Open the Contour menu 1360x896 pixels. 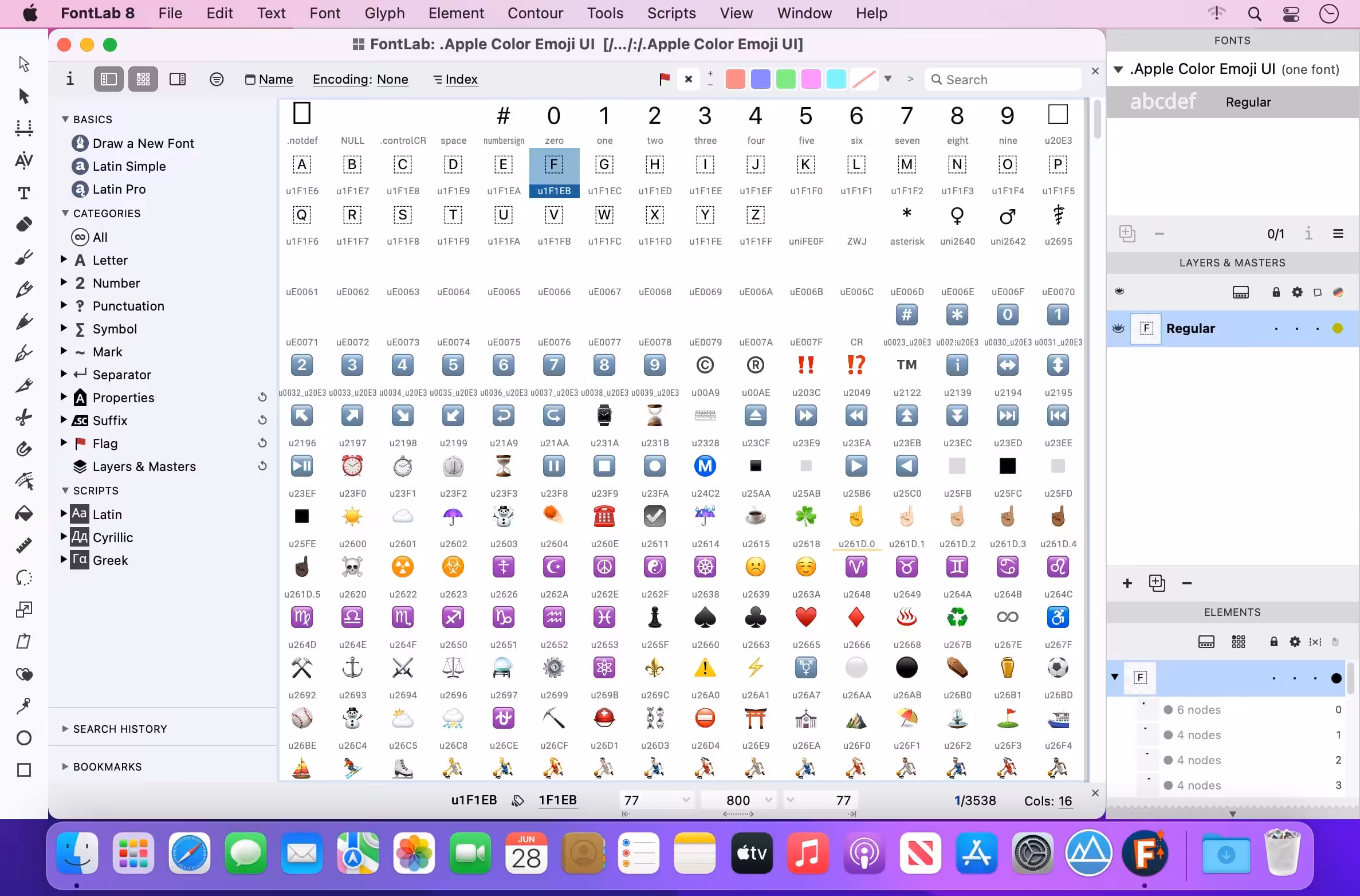[x=535, y=13]
